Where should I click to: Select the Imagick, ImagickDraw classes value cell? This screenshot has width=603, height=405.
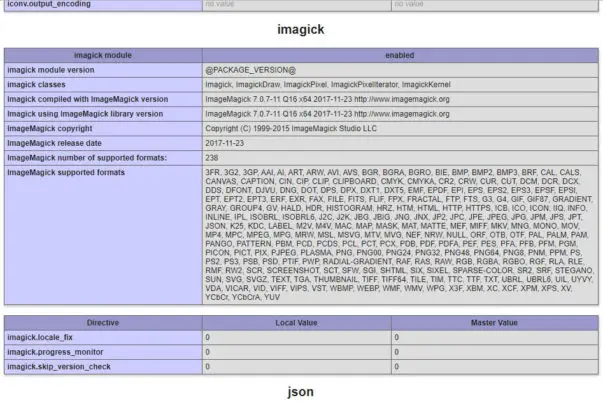pos(400,85)
